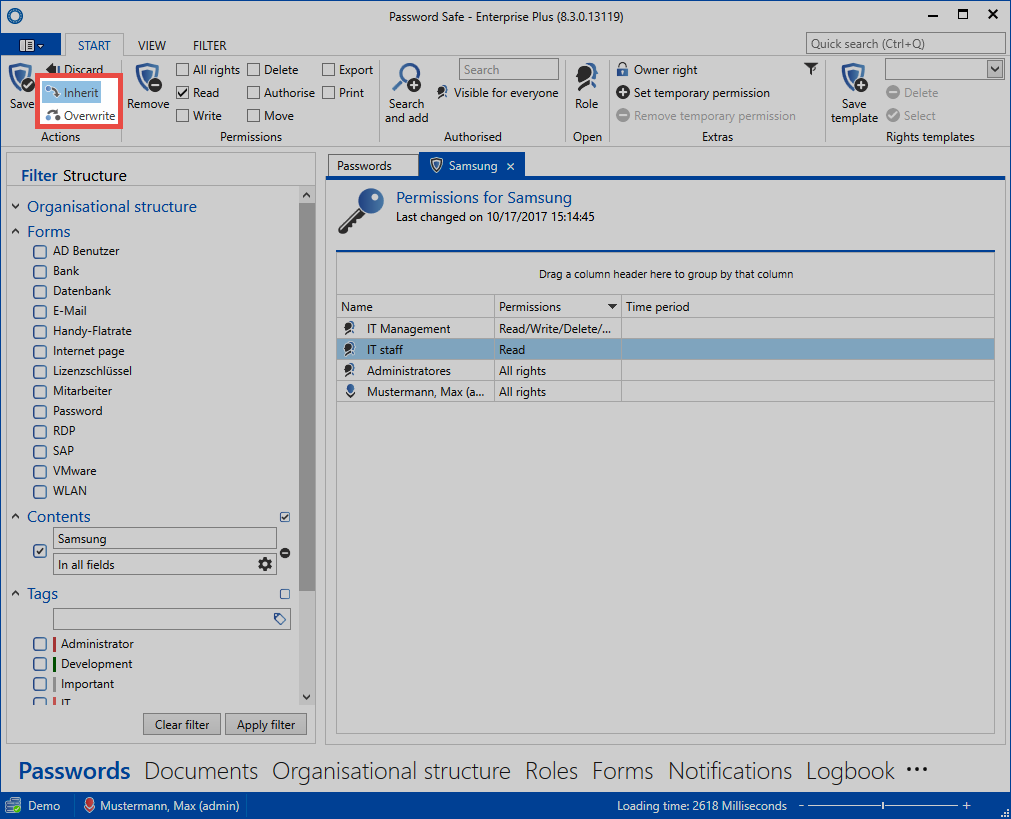This screenshot has height=819, width=1011.
Task: Click the Apply filter button
Action: (x=266, y=725)
